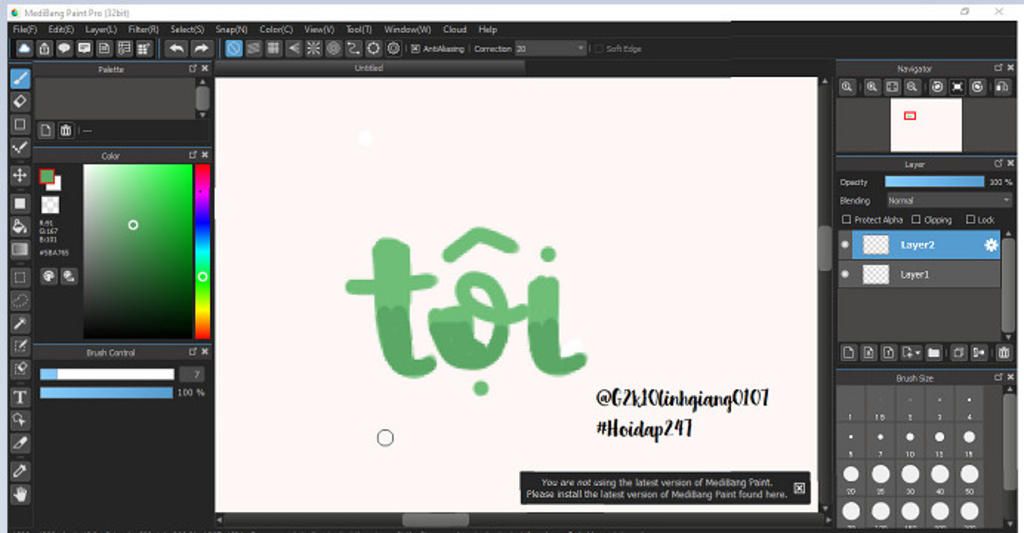Enable the Protect Alpha checkbox
Viewport: 1024px width, 533px height.
(846, 219)
